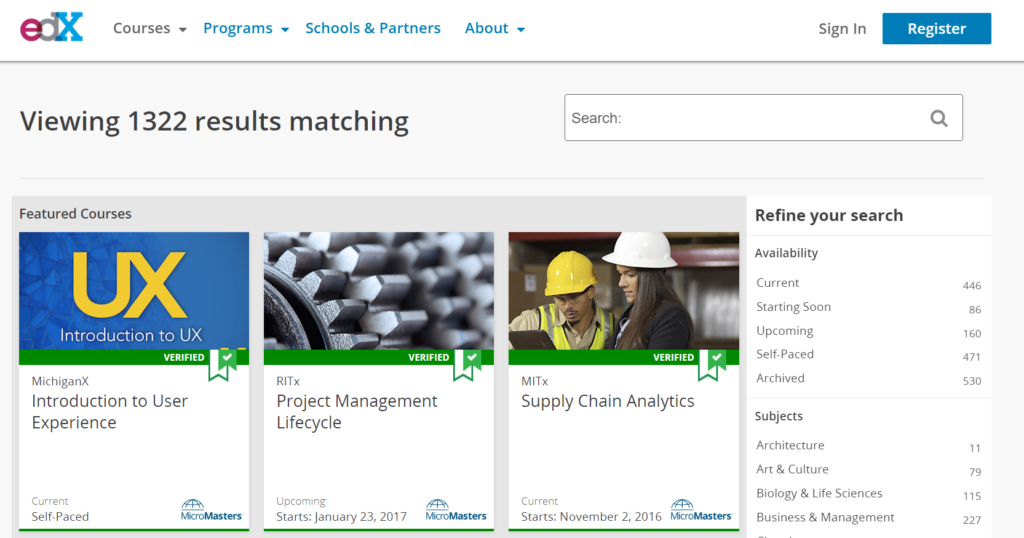1024x538 pixels.
Task: Open the About dropdown menu
Action: pos(494,29)
